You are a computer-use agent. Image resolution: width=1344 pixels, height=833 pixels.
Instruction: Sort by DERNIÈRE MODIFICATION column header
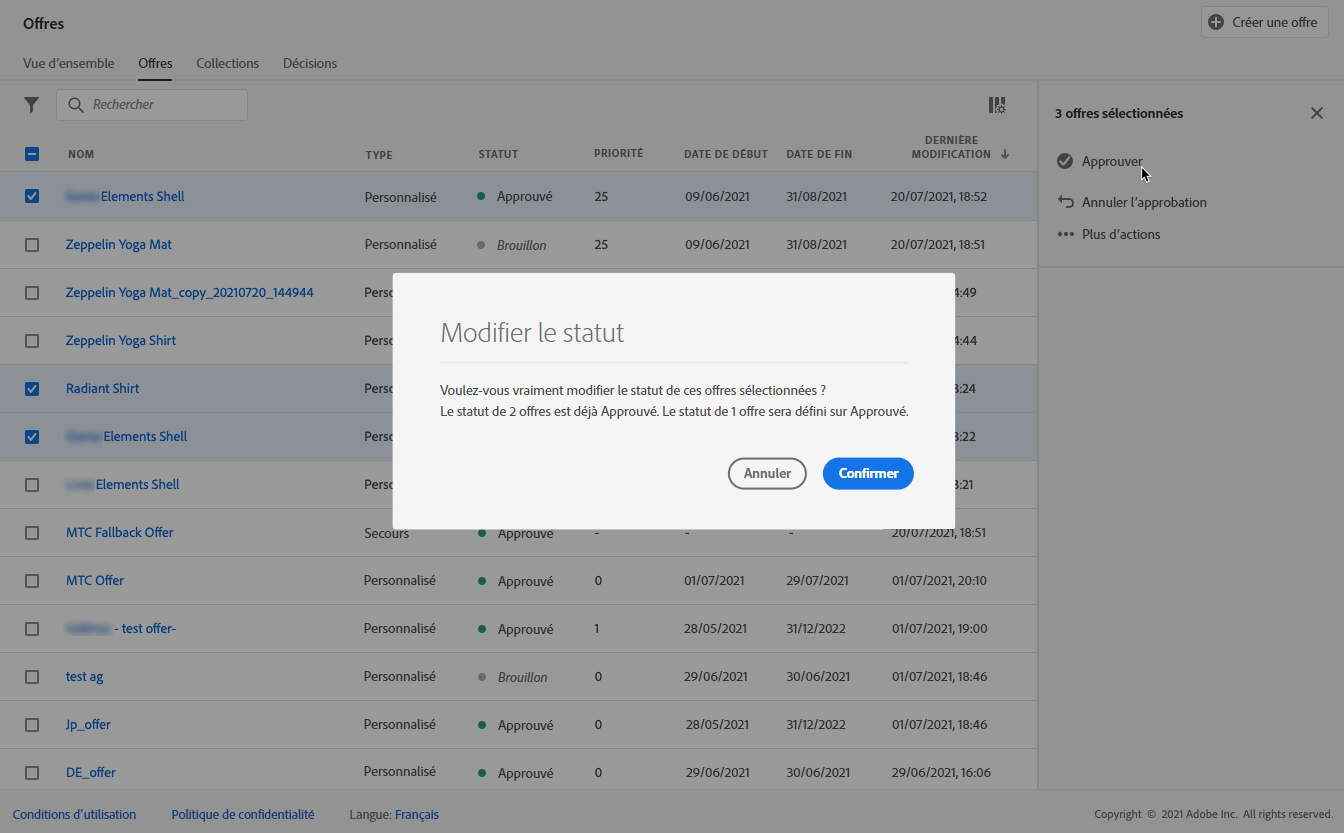(951, 147)
